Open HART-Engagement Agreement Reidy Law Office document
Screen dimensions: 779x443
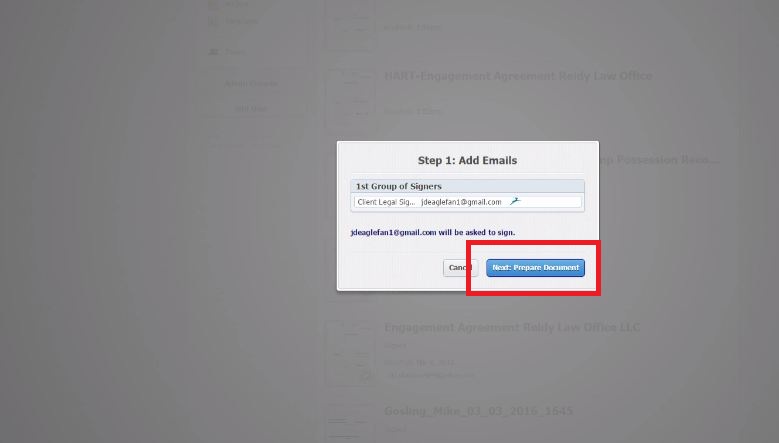[x=518, y=76]
